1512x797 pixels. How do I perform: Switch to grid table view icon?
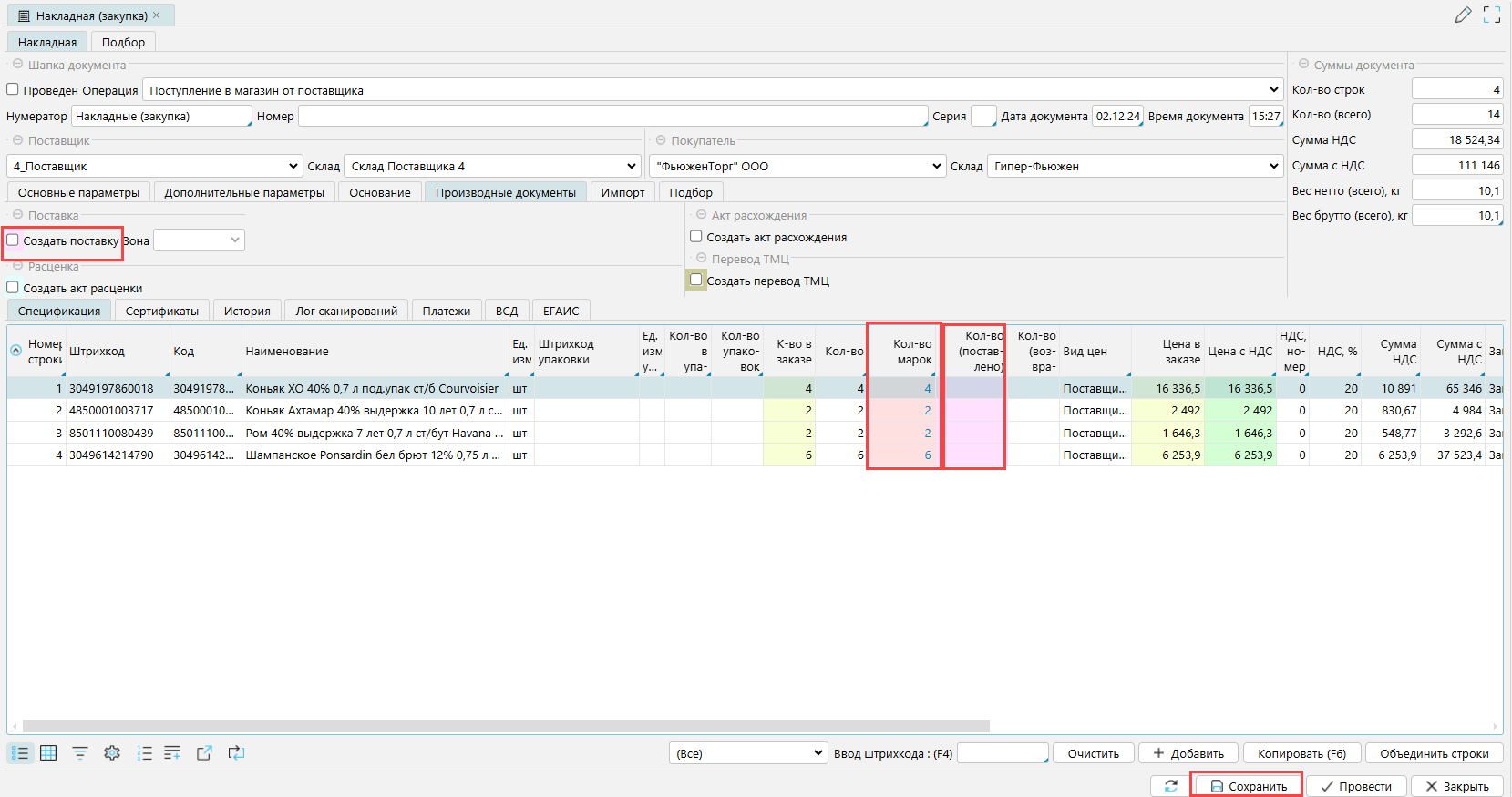point(48,753)
